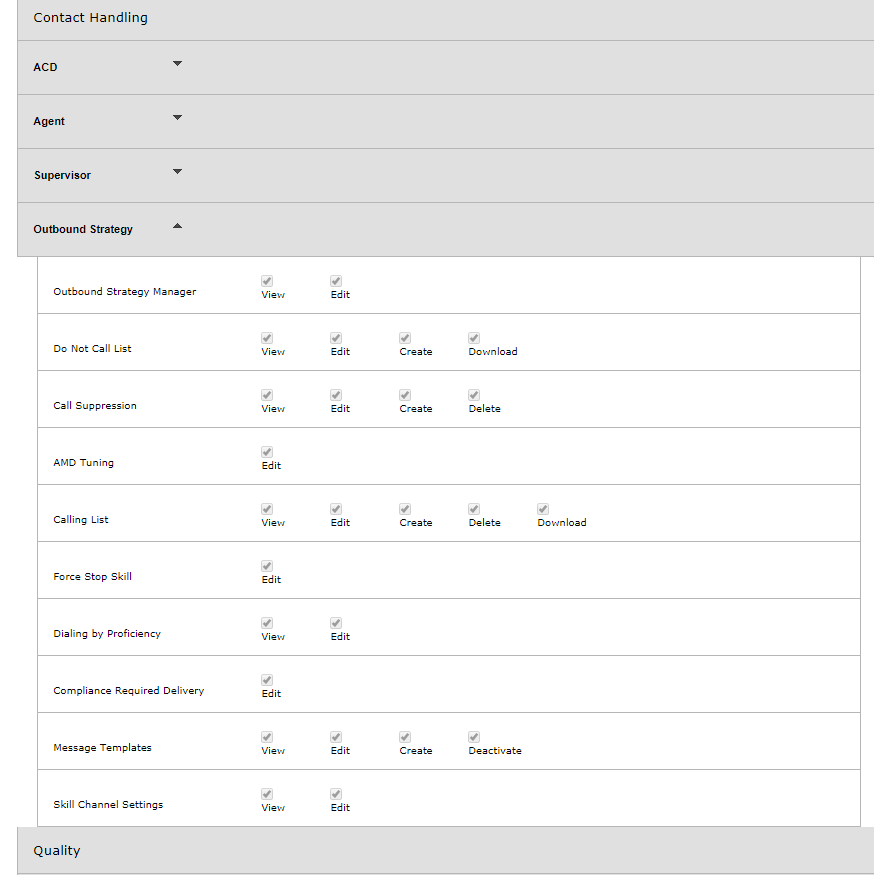Expand the ACD section arrow
Image resolution: width=874 pixels, height=875 pixels.
coord(177,64)
